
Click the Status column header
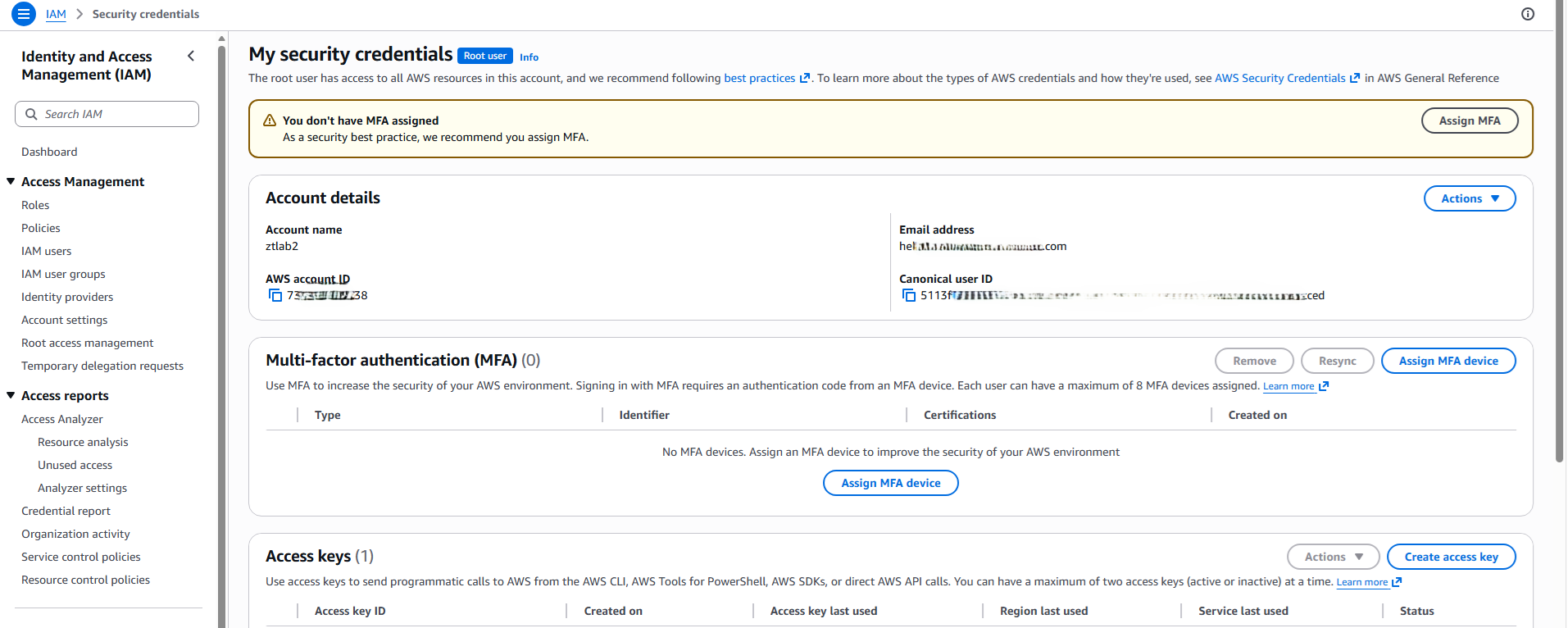[x=1417, y=611]
